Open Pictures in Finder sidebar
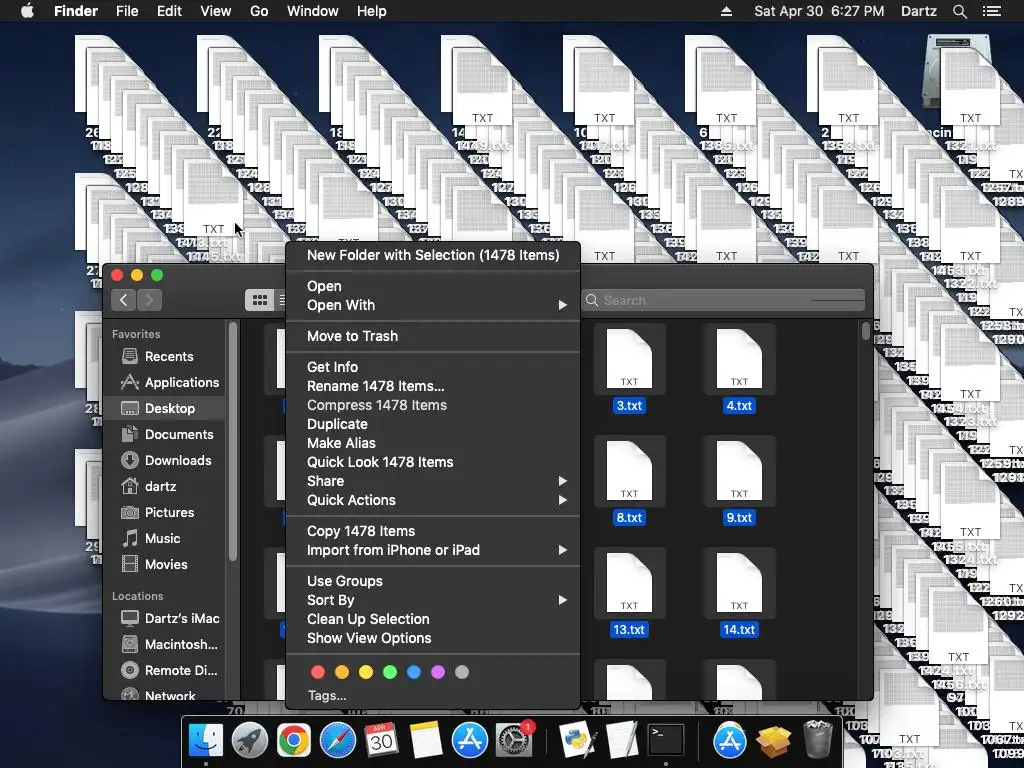This screenshot has width=1024, height=768. [x=169, y=513]
